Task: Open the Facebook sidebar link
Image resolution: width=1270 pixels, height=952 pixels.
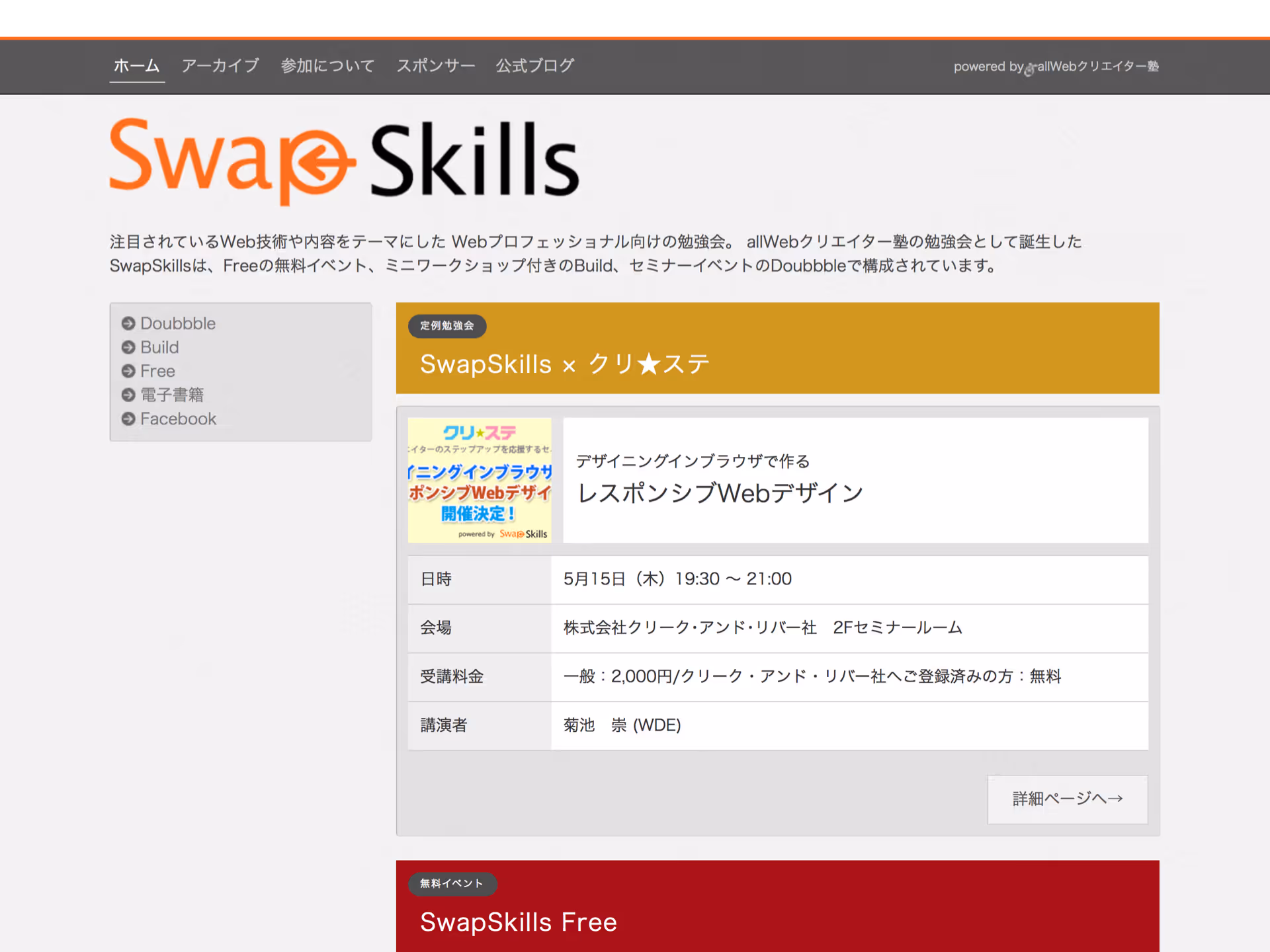Action: click(x=178, y=418)
